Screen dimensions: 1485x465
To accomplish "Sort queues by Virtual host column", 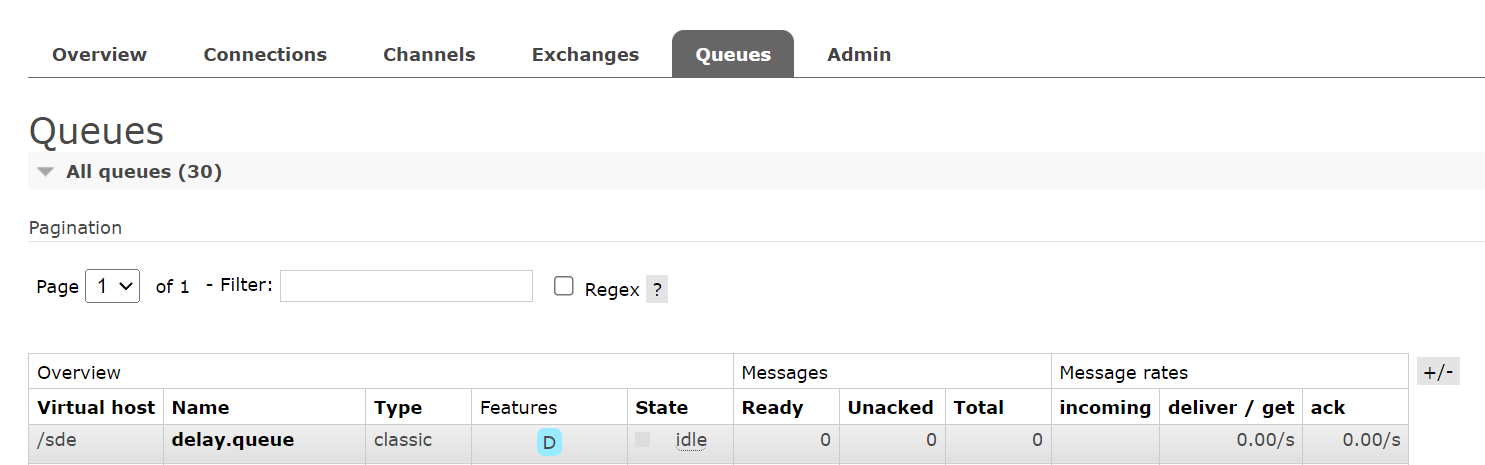I will tap(96, 407).
